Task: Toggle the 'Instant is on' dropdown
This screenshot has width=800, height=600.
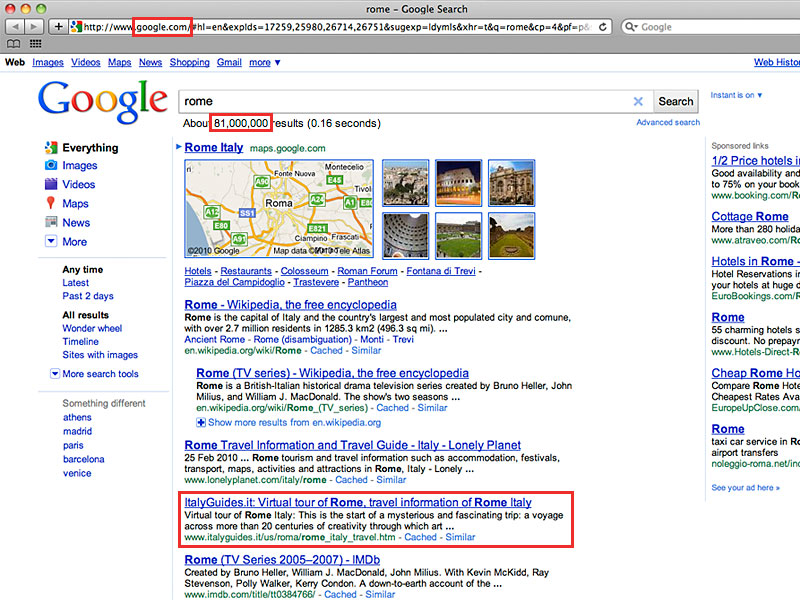Action: pos(736,95)
